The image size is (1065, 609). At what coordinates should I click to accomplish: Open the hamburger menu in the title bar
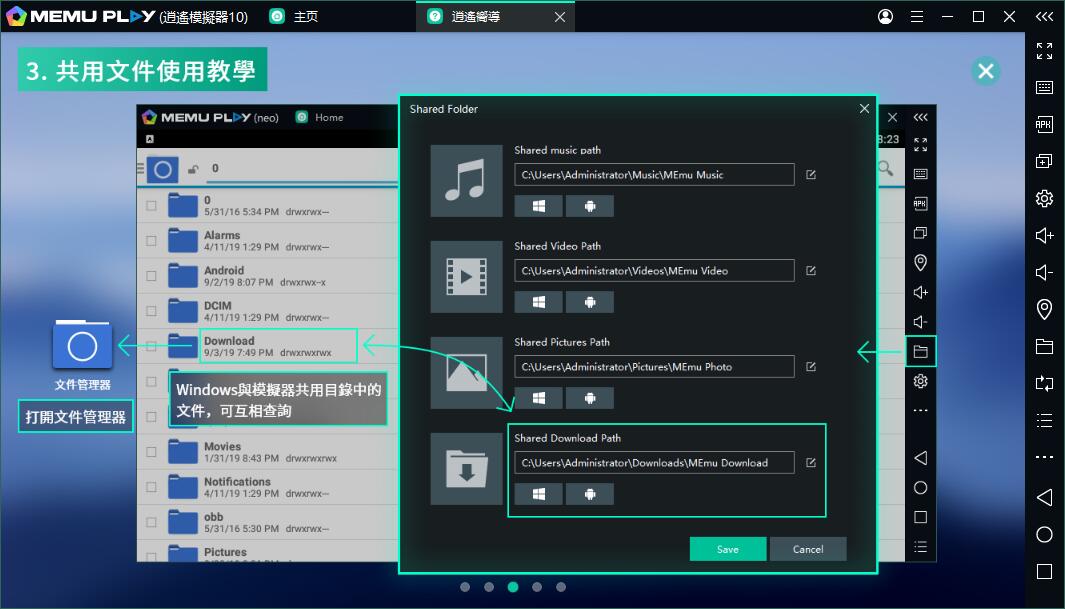point(916,17)
